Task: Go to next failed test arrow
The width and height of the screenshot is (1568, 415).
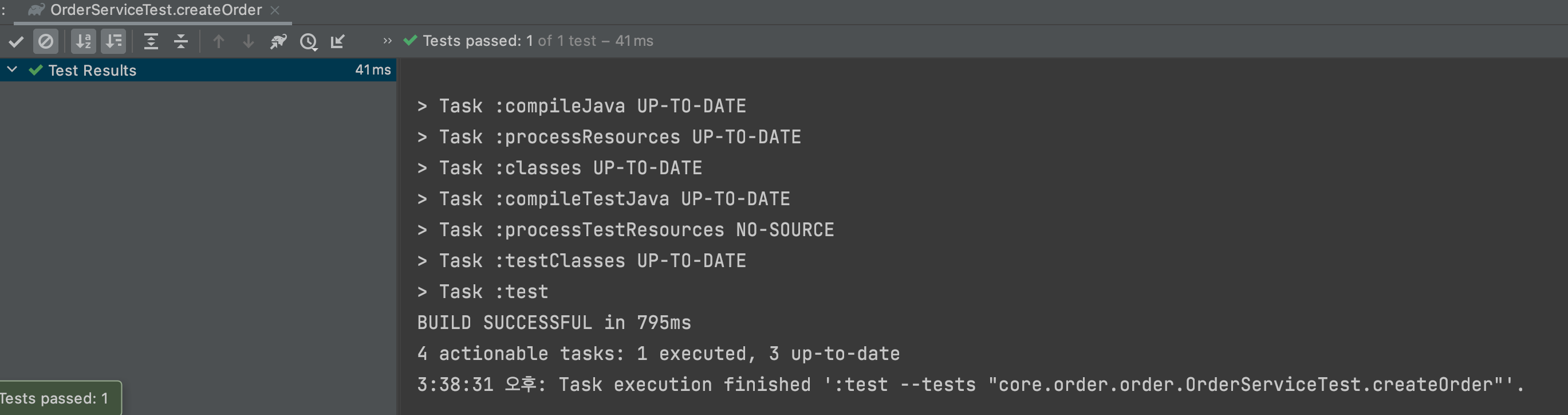Action: (249, 41)
